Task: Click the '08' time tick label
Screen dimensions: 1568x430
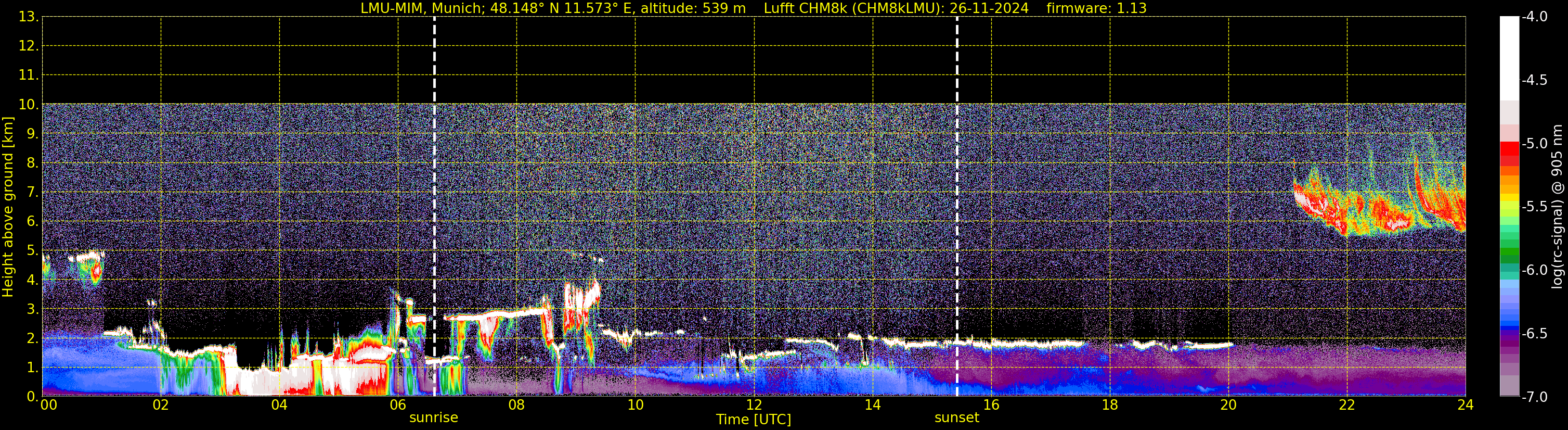Action: point(517,404)
